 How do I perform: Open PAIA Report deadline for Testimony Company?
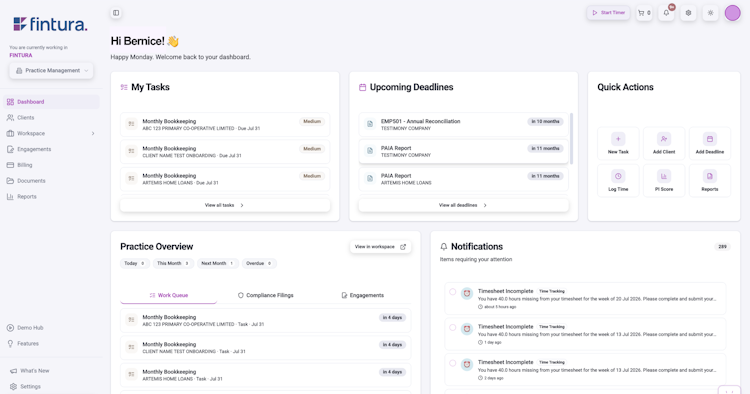coord(463,152)
